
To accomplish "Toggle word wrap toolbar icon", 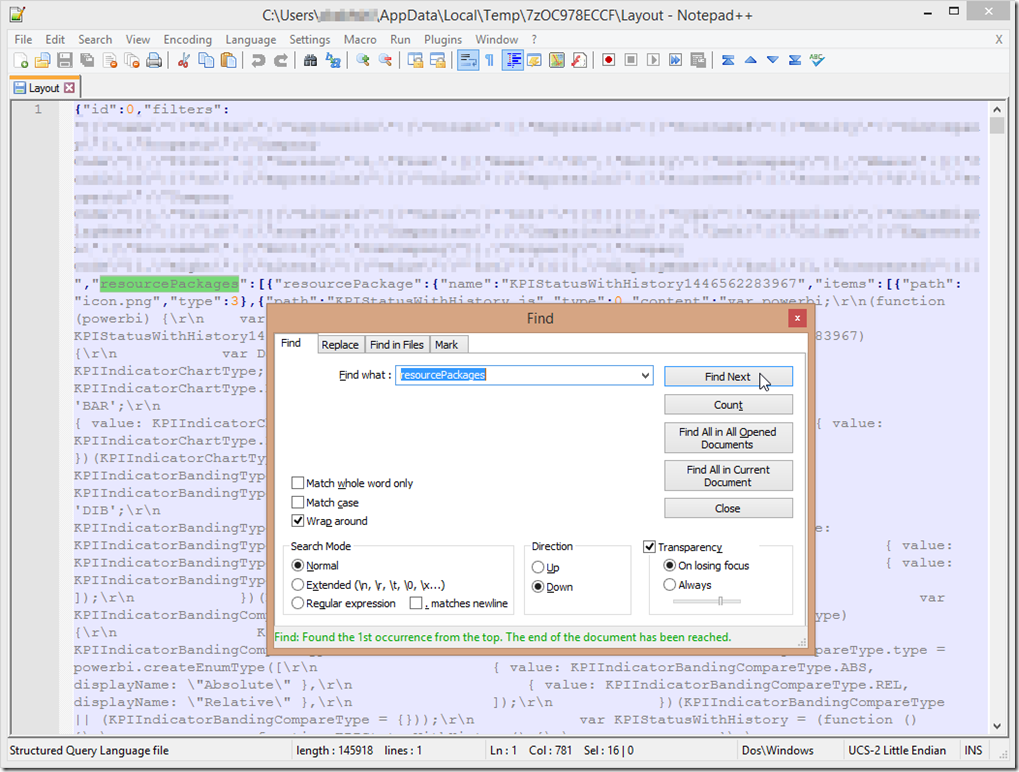I will click(468, 60).
